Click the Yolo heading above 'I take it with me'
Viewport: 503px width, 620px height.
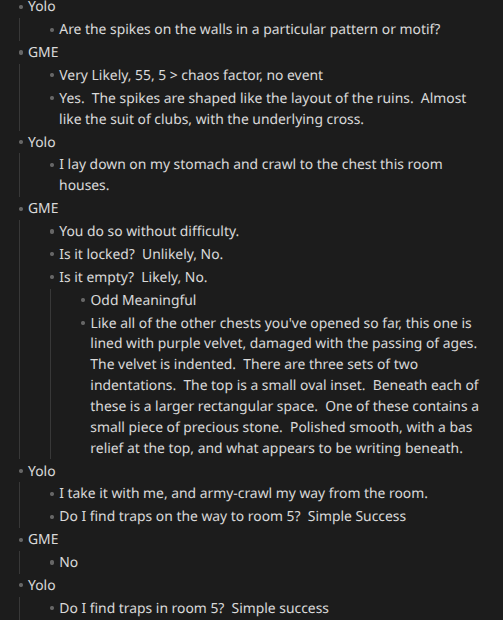(42, 471)
